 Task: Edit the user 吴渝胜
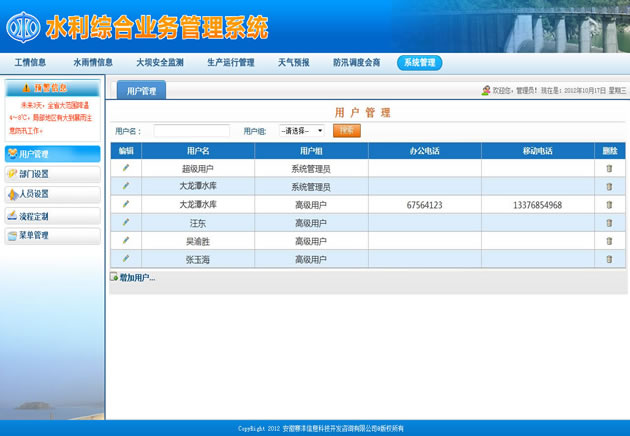pyautogui.click(x=126, y=240)
